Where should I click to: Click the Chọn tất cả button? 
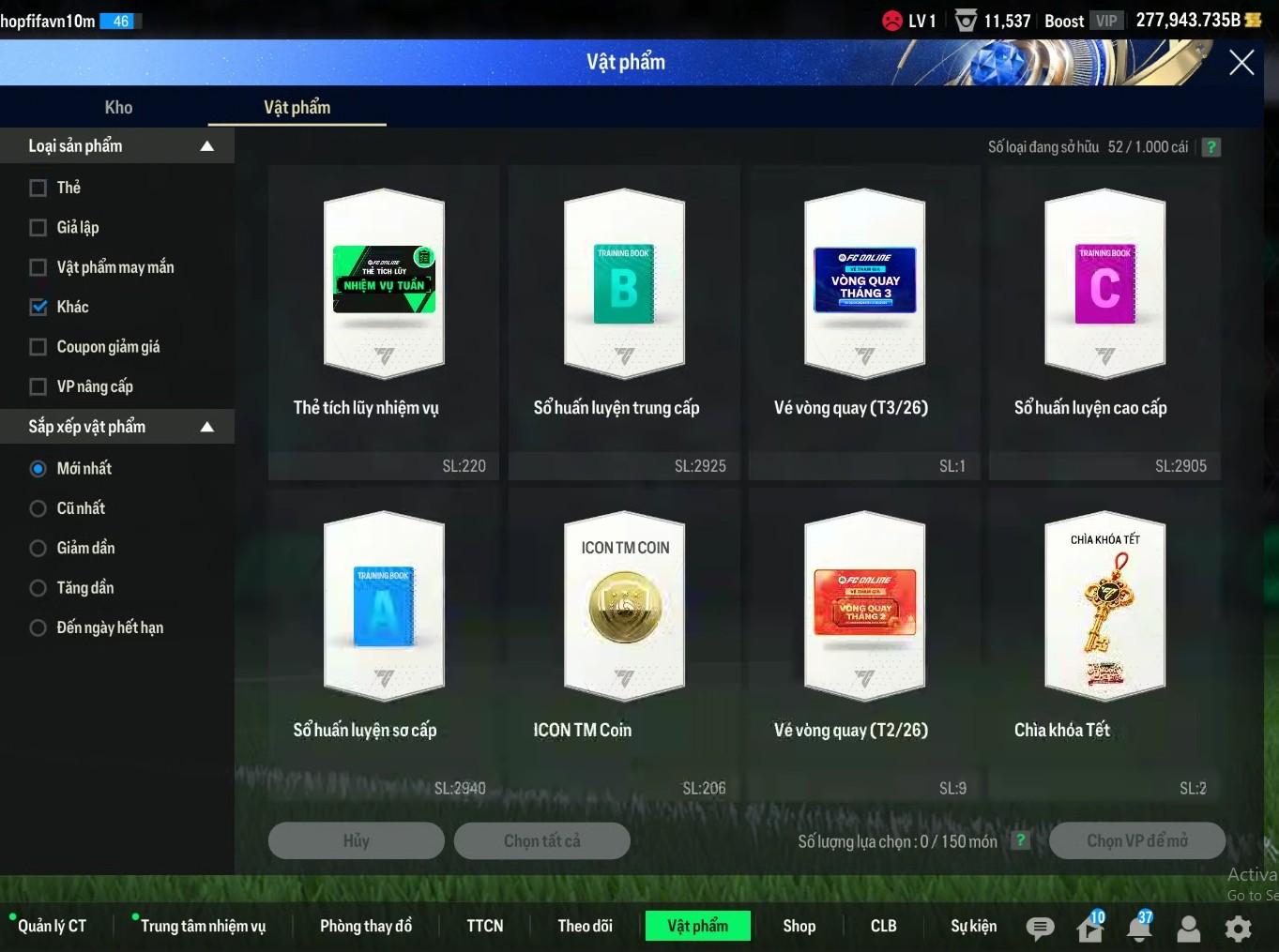541,840
